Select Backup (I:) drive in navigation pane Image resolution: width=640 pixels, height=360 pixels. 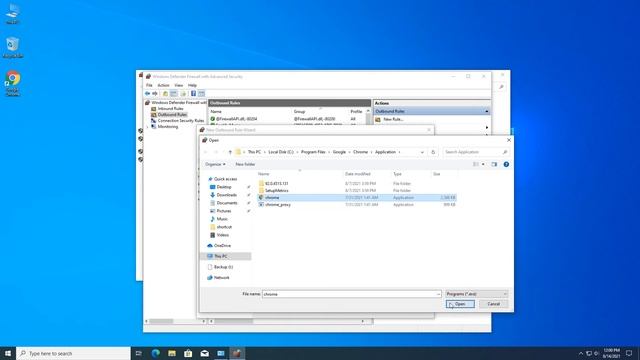[x=223, y=267]
